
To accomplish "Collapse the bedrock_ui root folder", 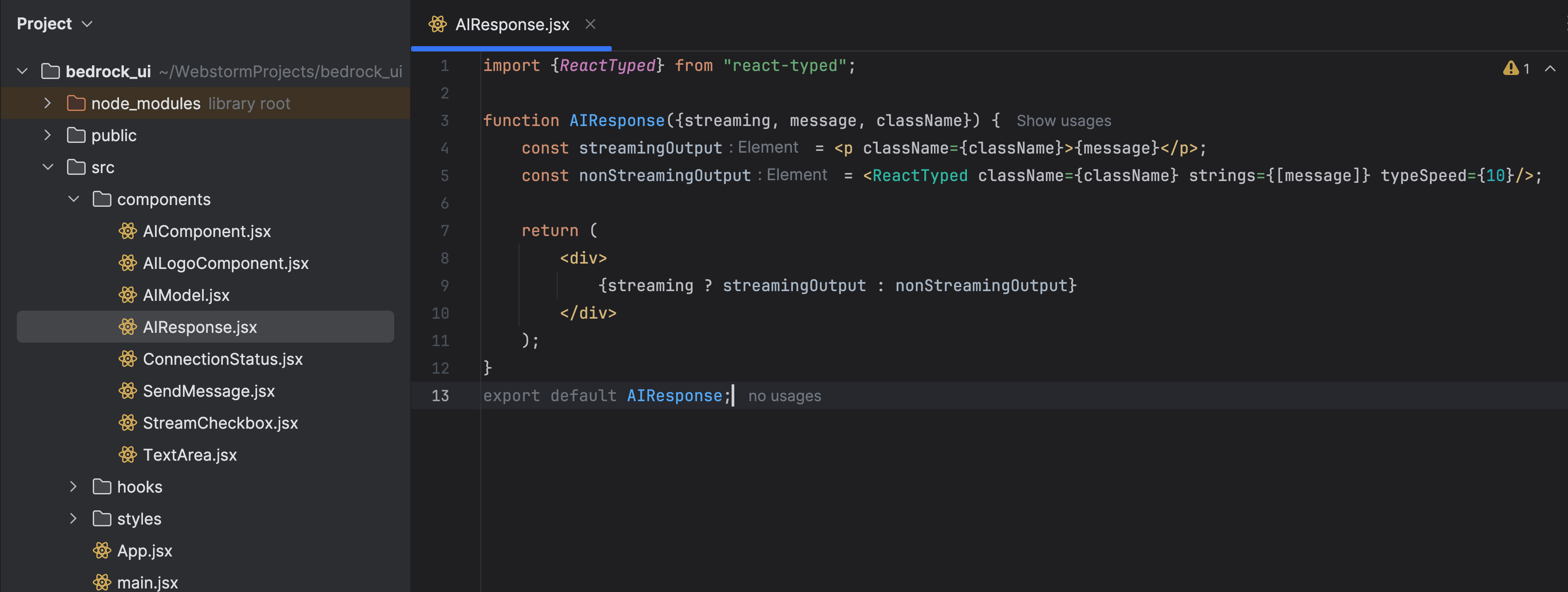I will click(x=23, y=71).
